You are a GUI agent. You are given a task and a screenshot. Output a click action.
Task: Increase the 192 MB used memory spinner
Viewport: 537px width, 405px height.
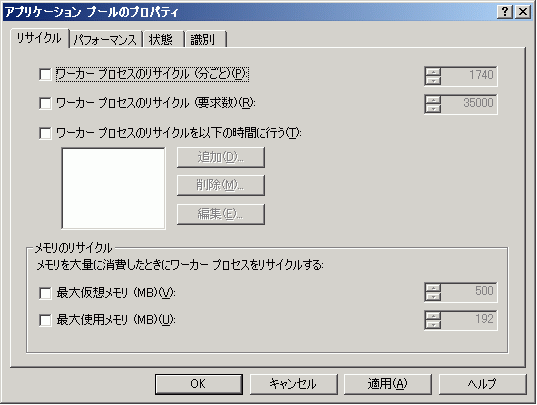click(x=434, y=316)
